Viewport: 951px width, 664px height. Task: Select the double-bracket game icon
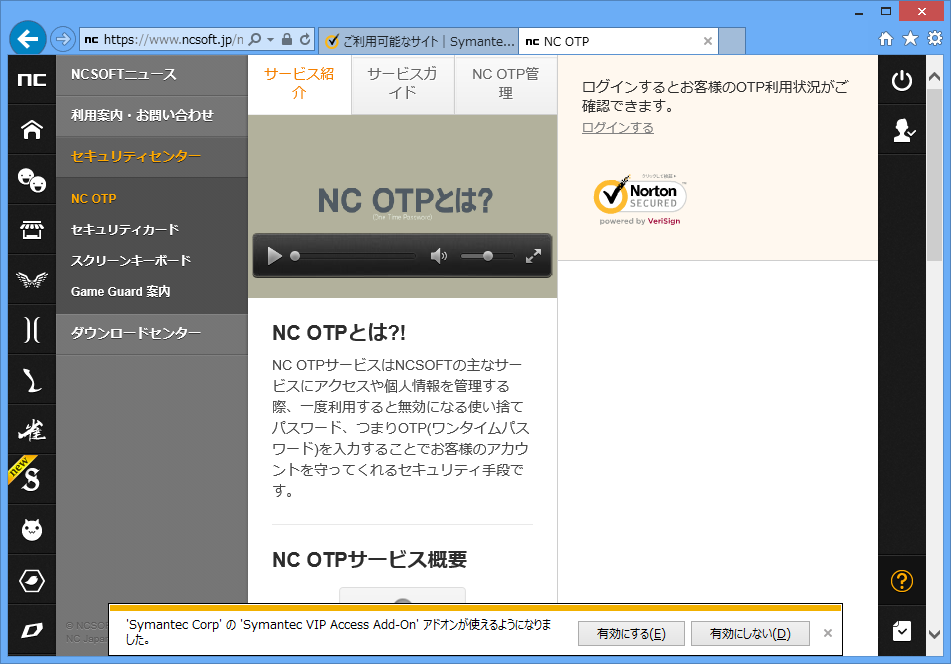(x=32, y=330)
